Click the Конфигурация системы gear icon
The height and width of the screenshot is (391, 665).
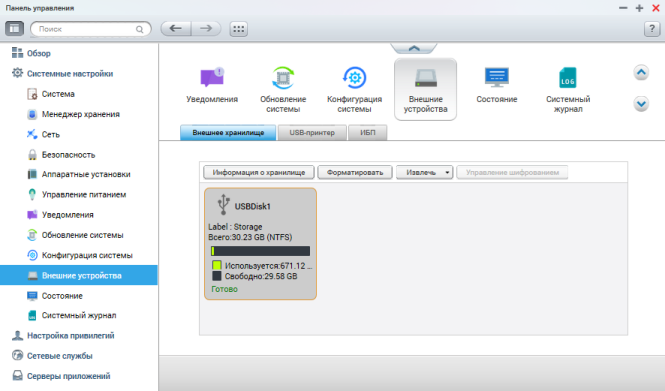(x=354, y=78)
